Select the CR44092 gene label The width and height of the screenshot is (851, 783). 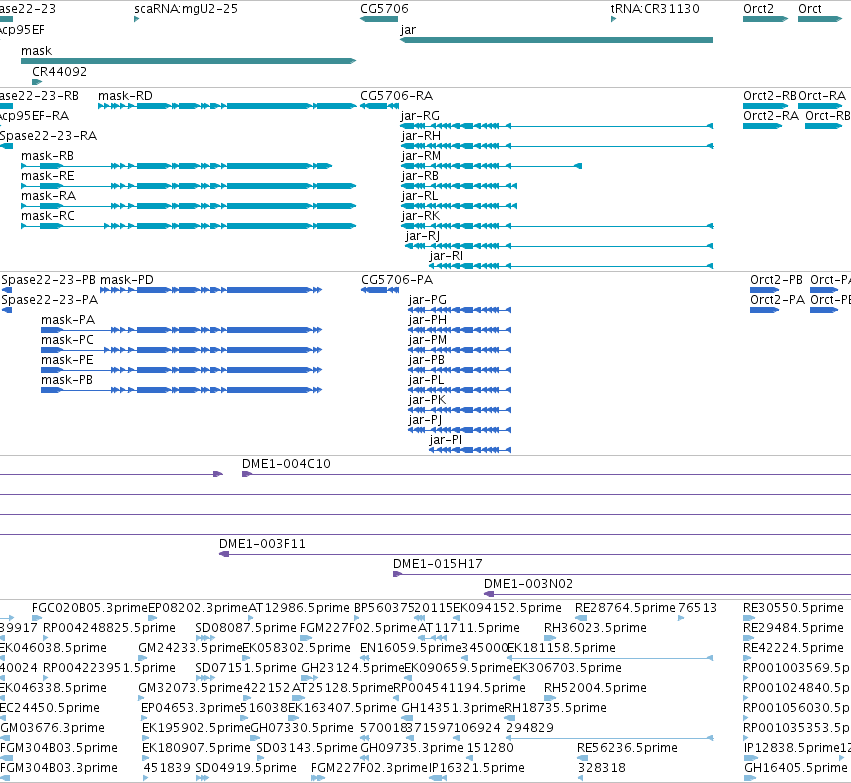tap(59, 72)
